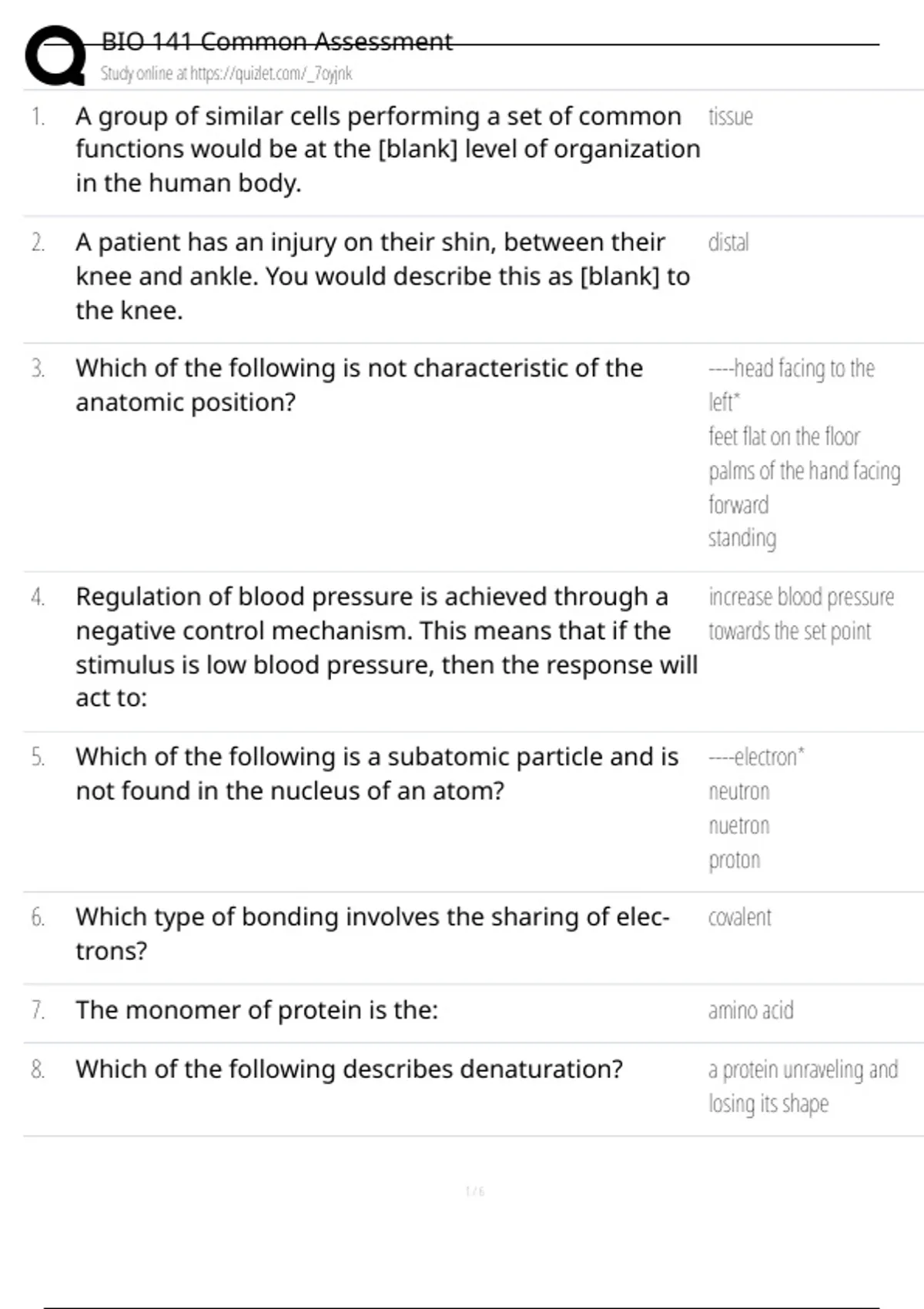Select the answer "tissue"
The width and height of the screenshot is (924, 1309).
[x=730, y=117]
